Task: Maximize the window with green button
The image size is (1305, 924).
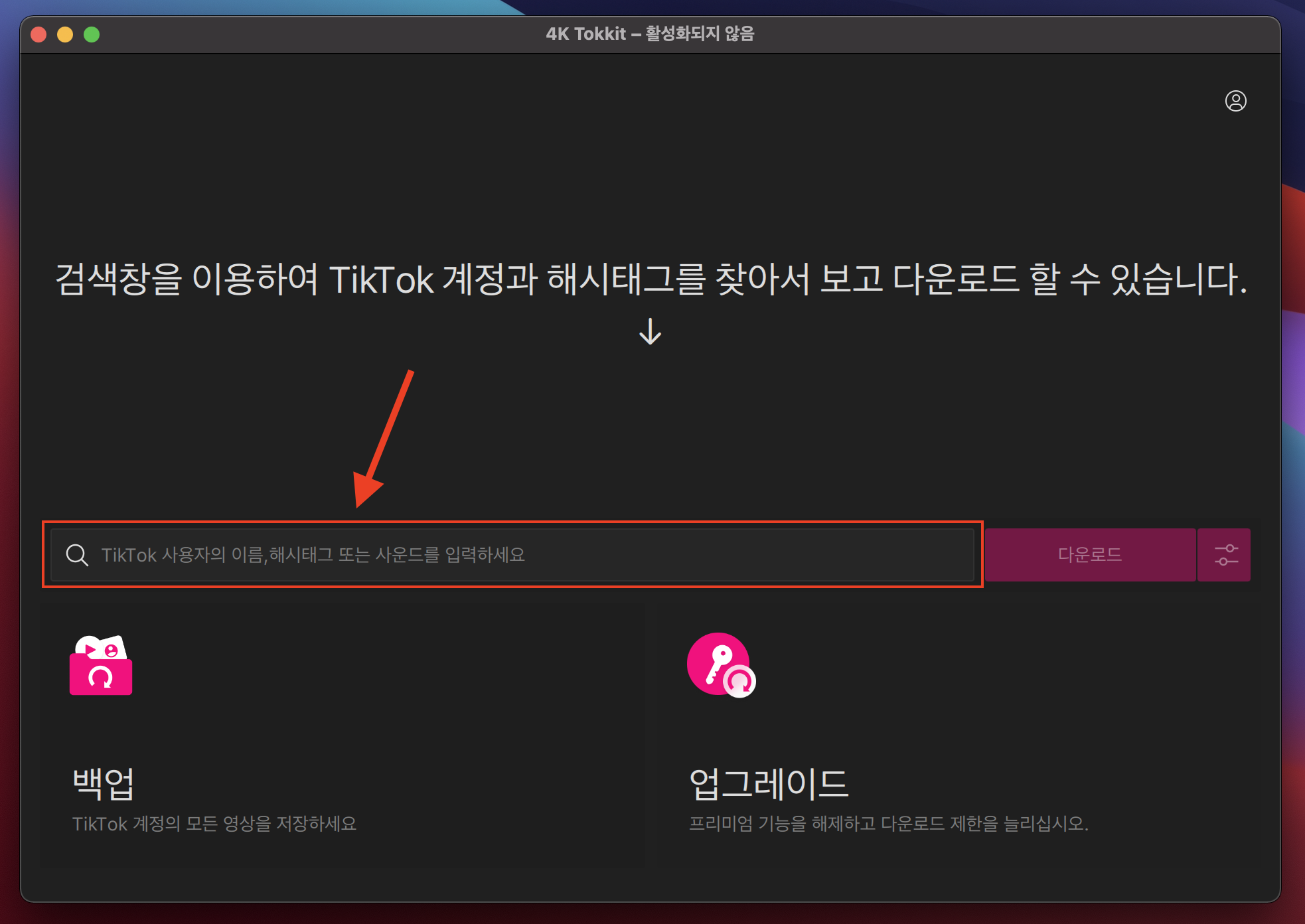Action: pos(92,35)
